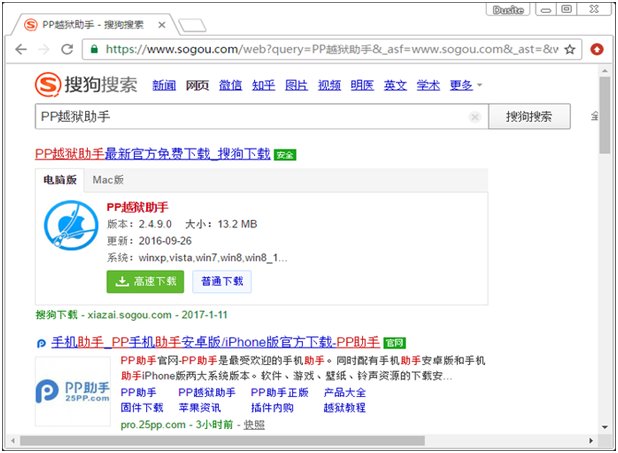Open the 知乎 search category

pos(263,85)
